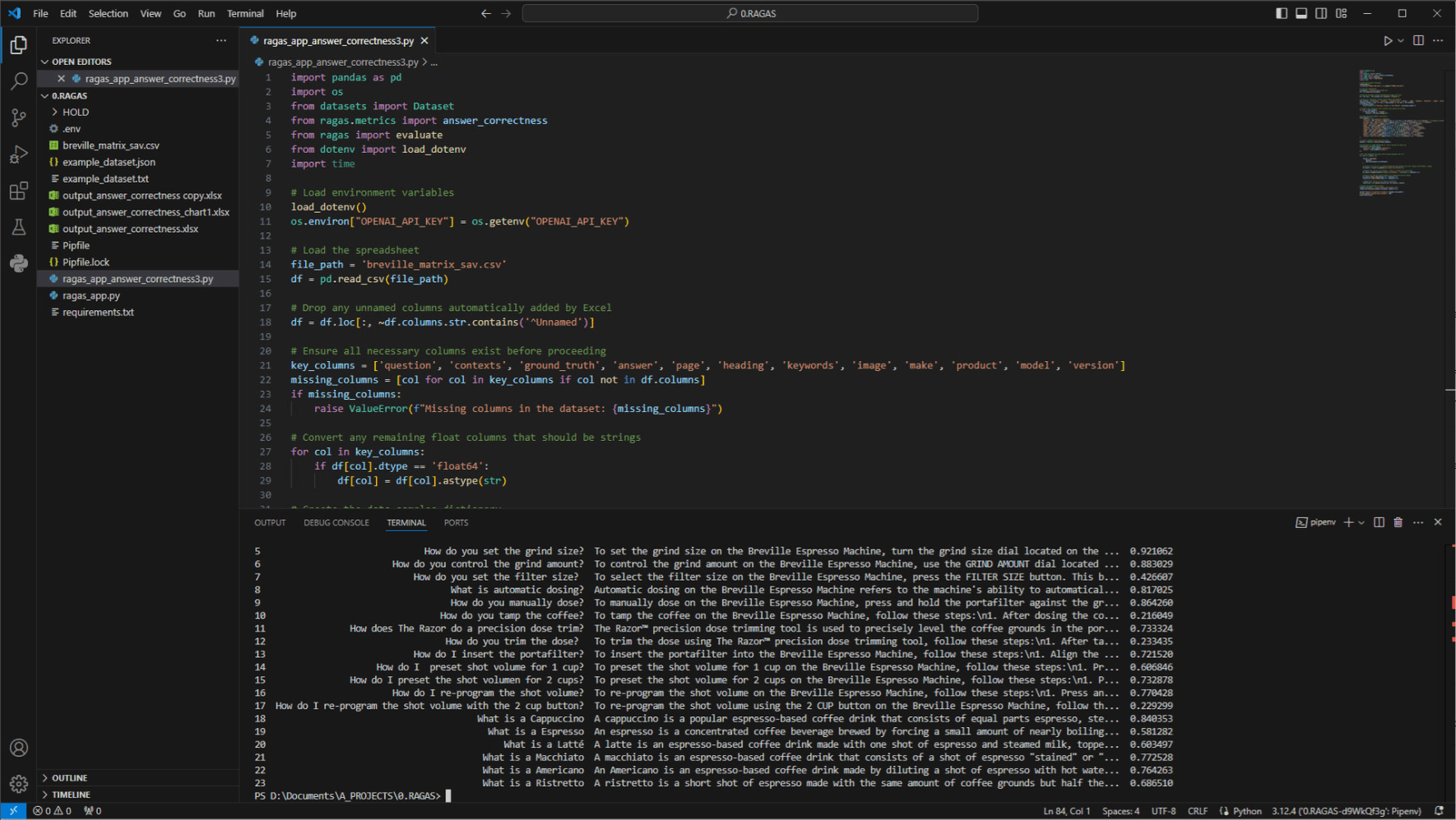Change CRLF end of line sequence
This screenshot has width=1456, height=820.
pos(1198,811)
